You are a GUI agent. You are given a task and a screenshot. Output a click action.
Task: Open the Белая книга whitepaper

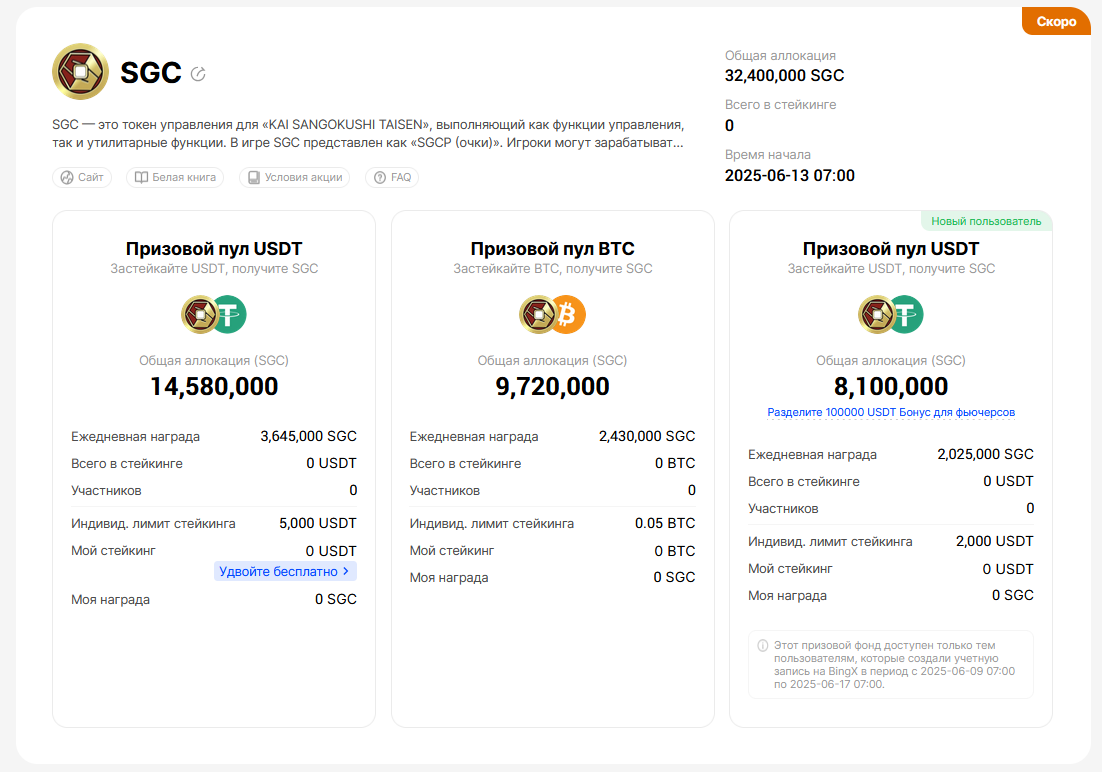pos(175,177)
